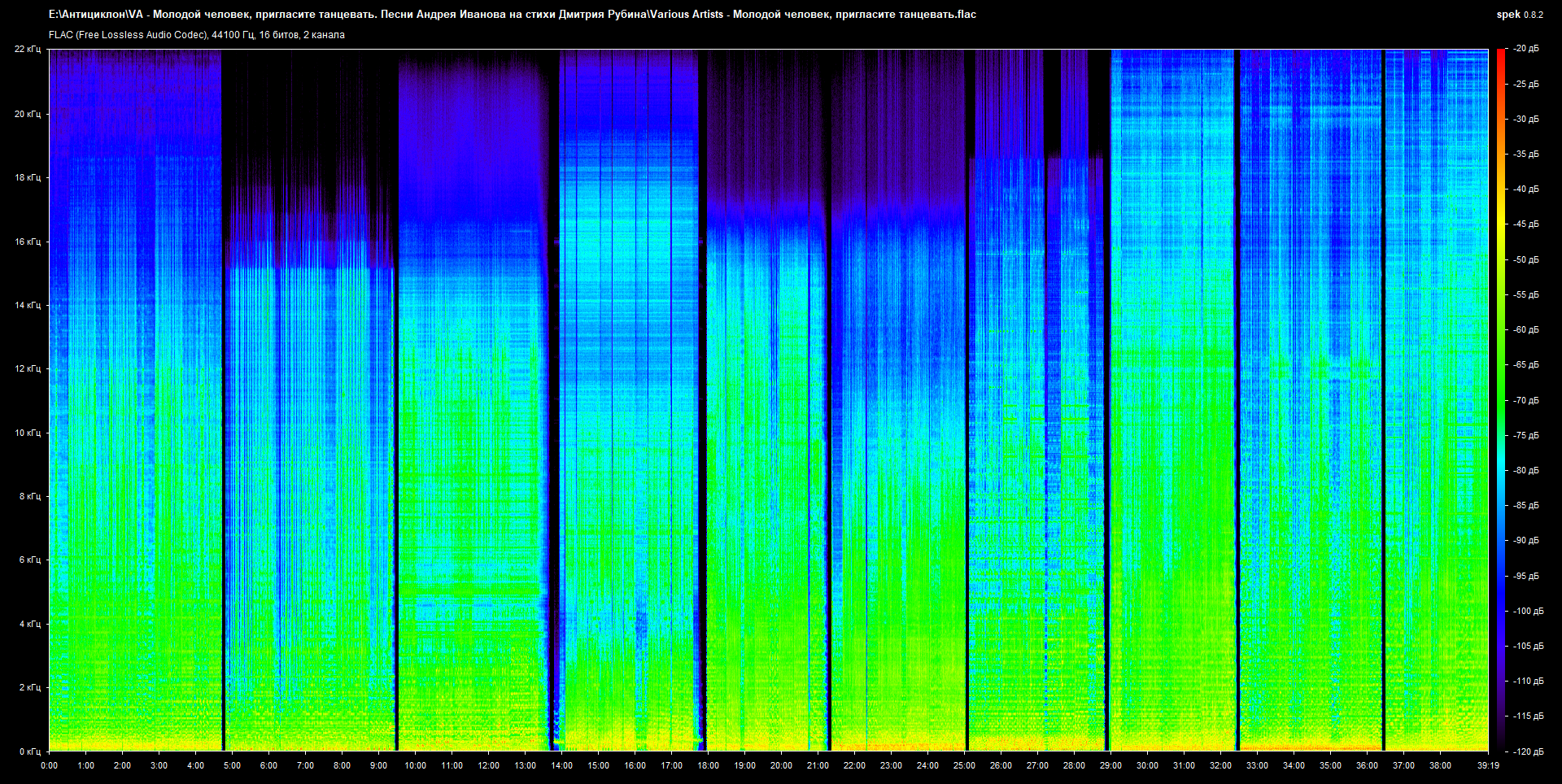Click the -20 дБ level label
The width and height of the screenshot is (1562, 784).
click(x=1525, y=49)
